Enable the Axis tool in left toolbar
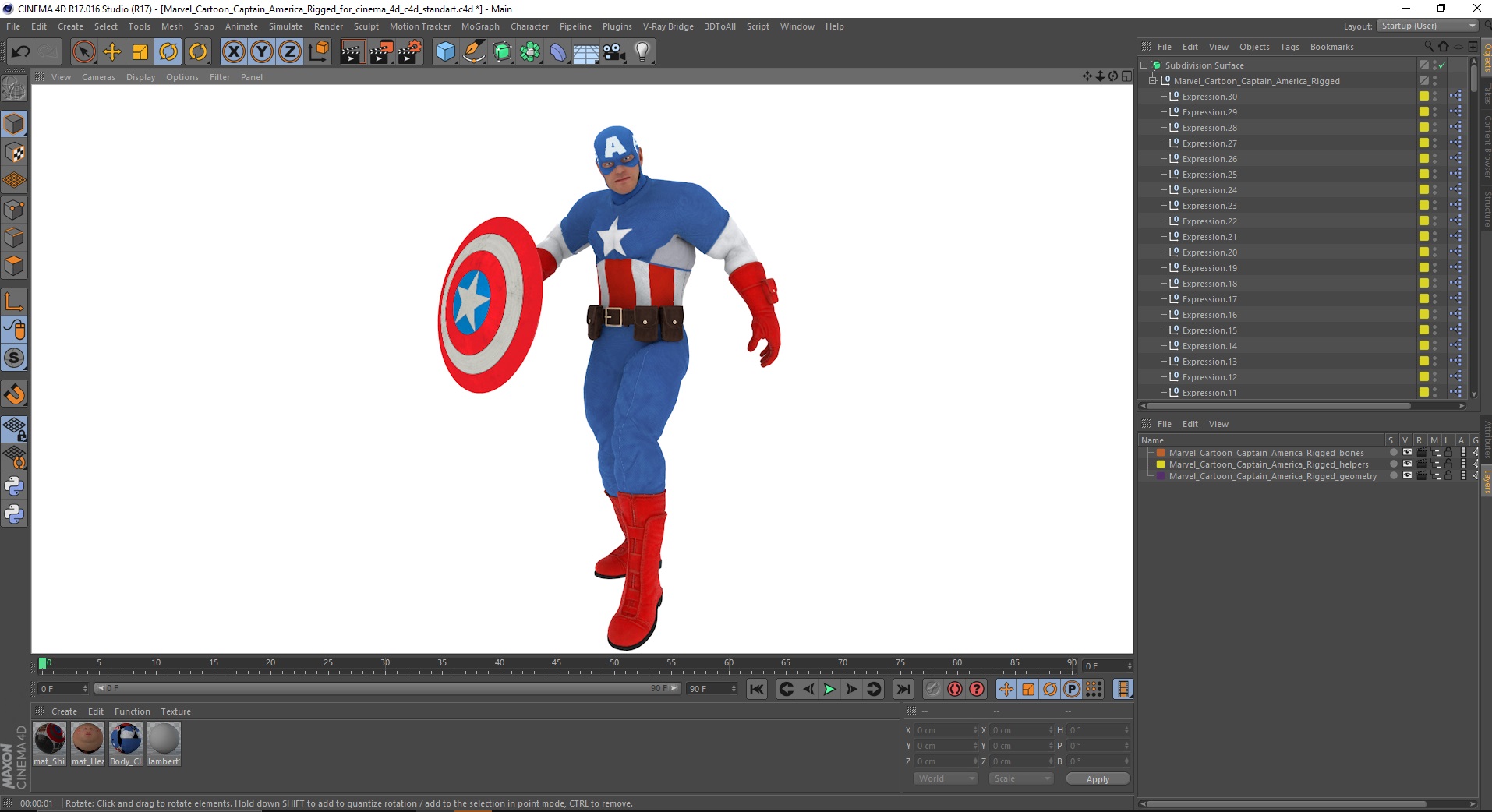The width and height of the screenshot is (1492, 812). [14, 301]
